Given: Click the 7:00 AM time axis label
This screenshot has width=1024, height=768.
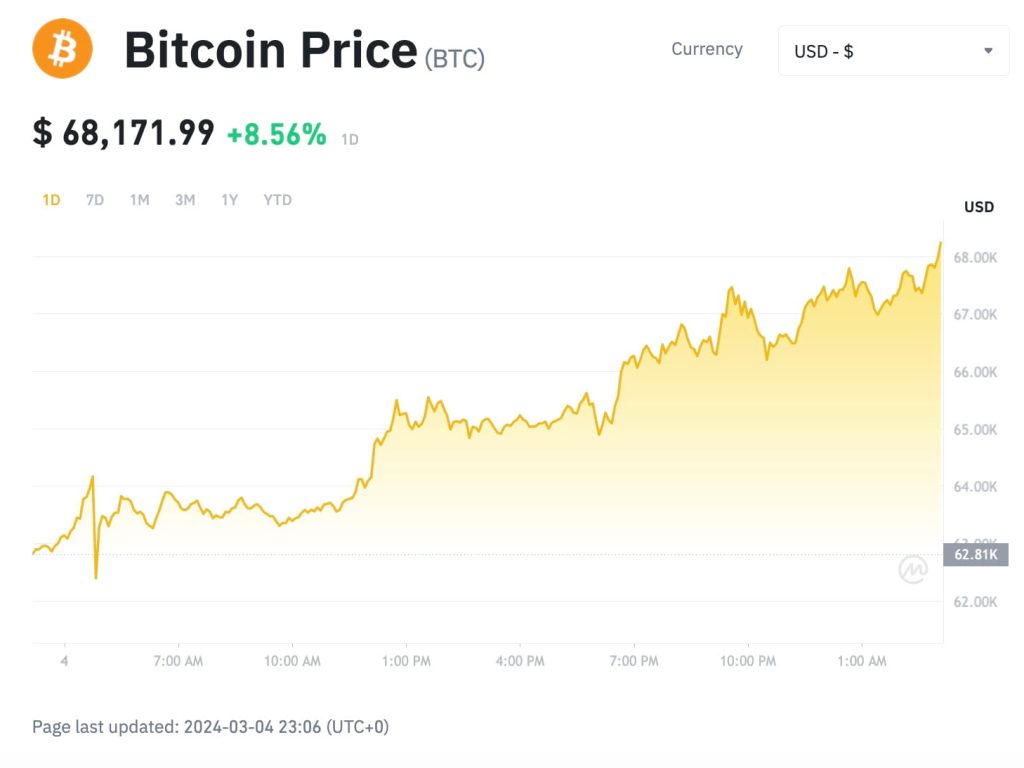Looking at the screenshot, I should (180, 661).
